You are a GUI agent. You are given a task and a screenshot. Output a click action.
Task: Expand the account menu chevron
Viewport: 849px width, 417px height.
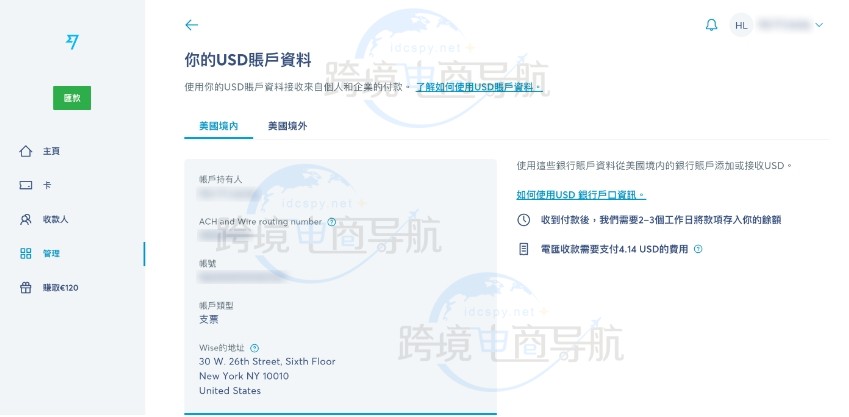pyautogui.click(x=819, y=25)
